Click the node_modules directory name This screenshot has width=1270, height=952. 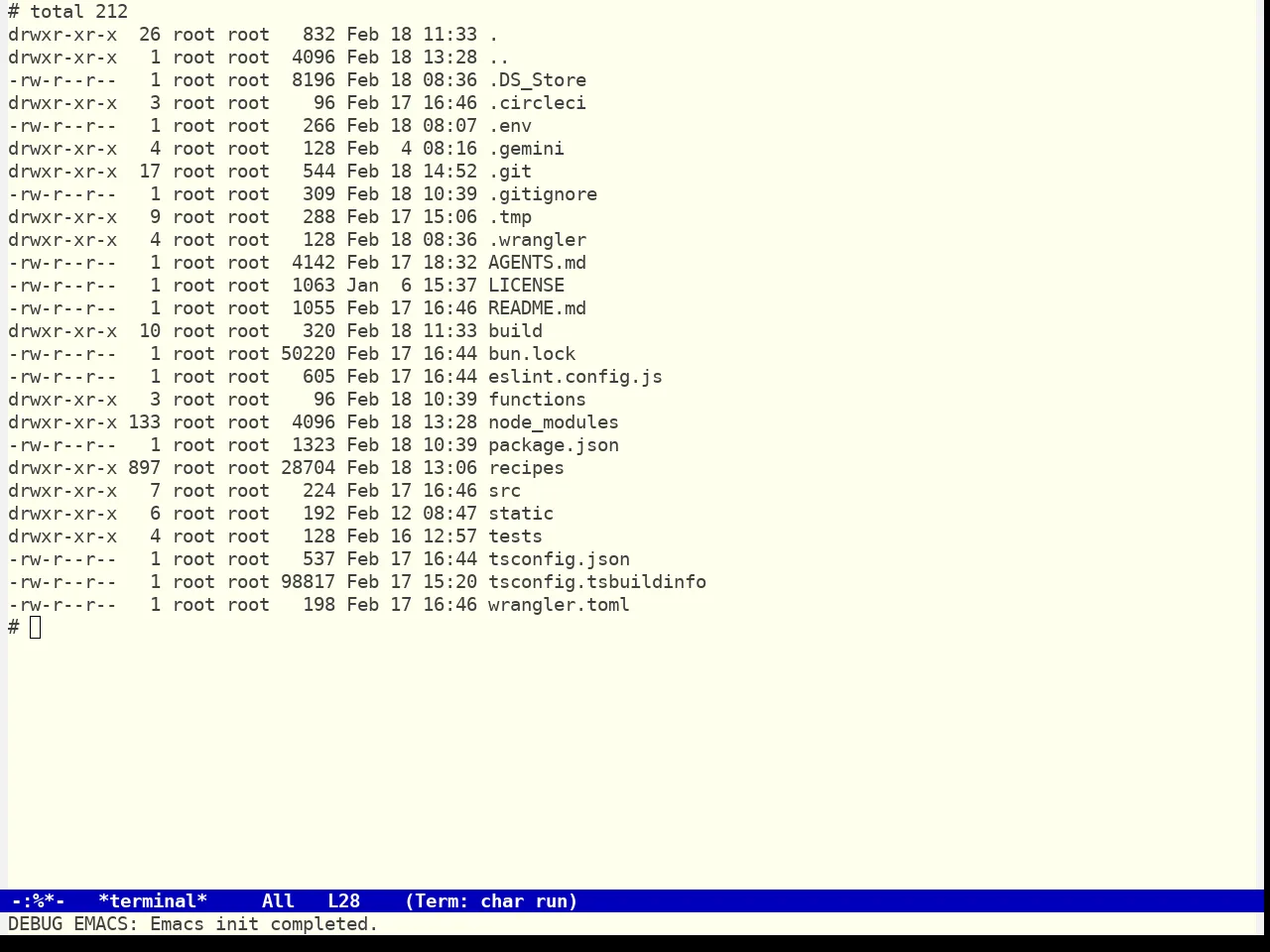[x=554, y=422]
